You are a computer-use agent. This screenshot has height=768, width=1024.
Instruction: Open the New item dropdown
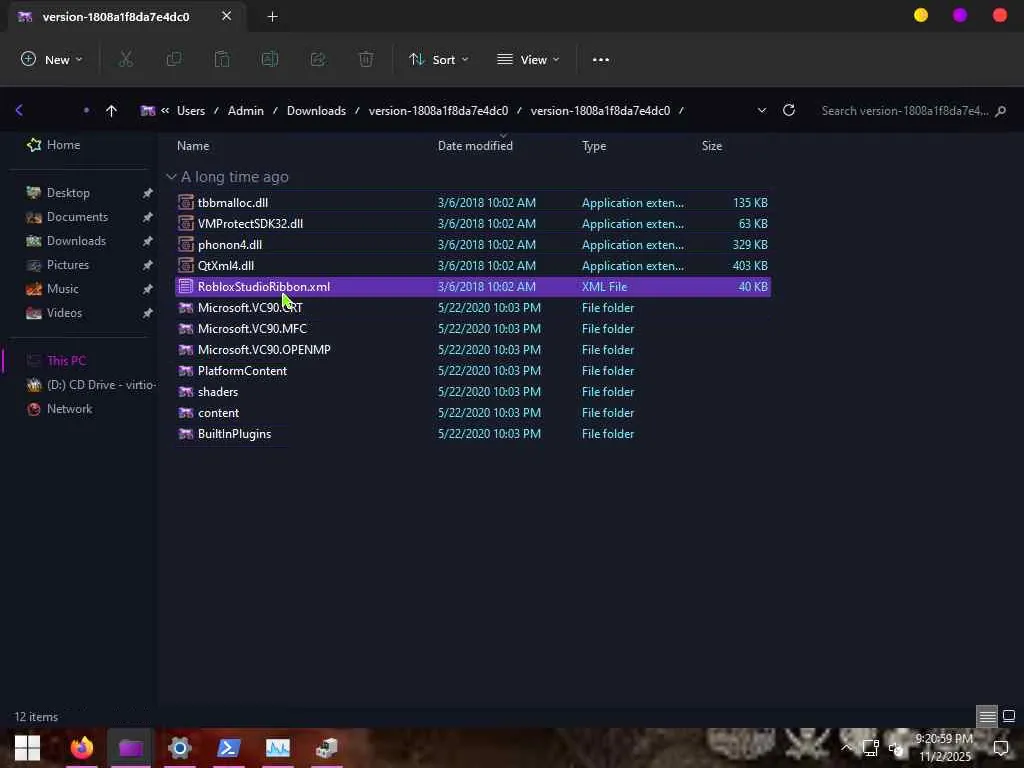point(51,59)
